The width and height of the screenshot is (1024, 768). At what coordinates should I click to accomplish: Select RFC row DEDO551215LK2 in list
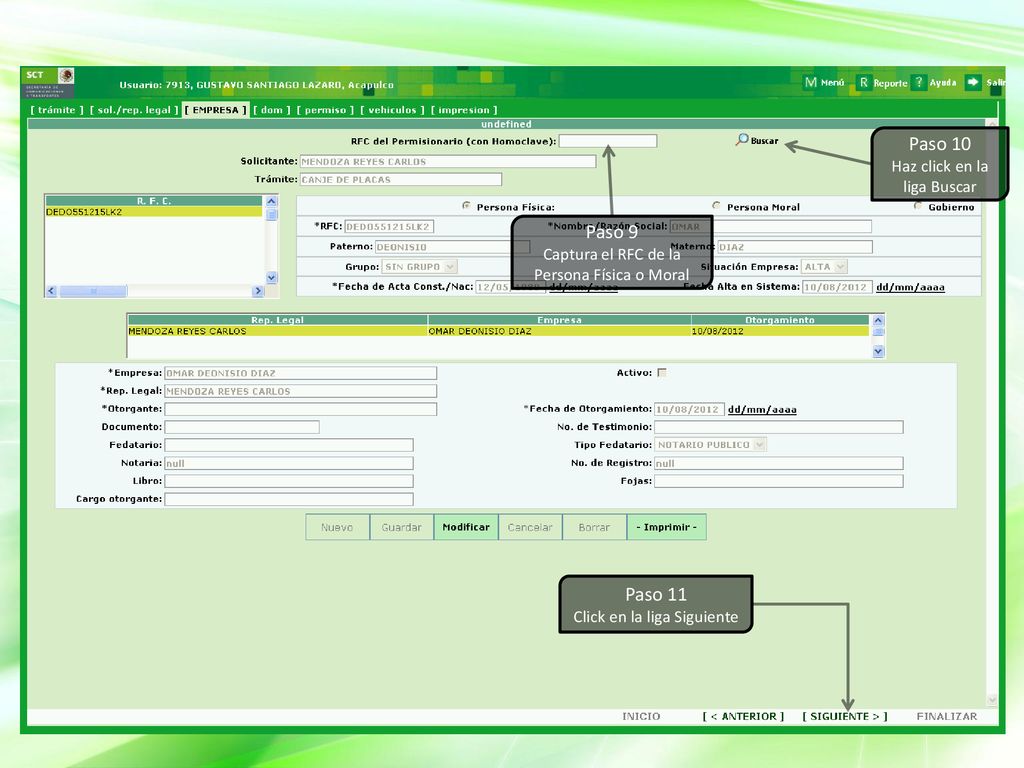153,212
